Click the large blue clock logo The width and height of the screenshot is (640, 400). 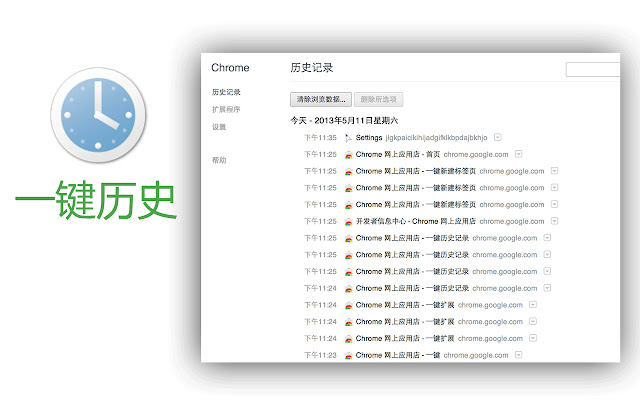[98, 115]
